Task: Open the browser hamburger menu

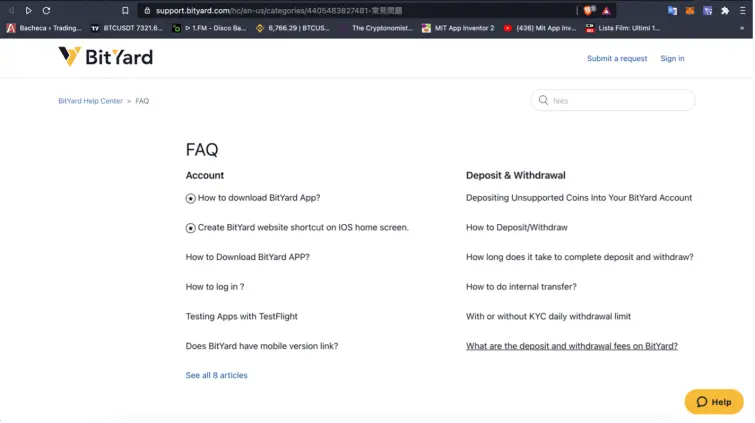Action: coord(742,11)
